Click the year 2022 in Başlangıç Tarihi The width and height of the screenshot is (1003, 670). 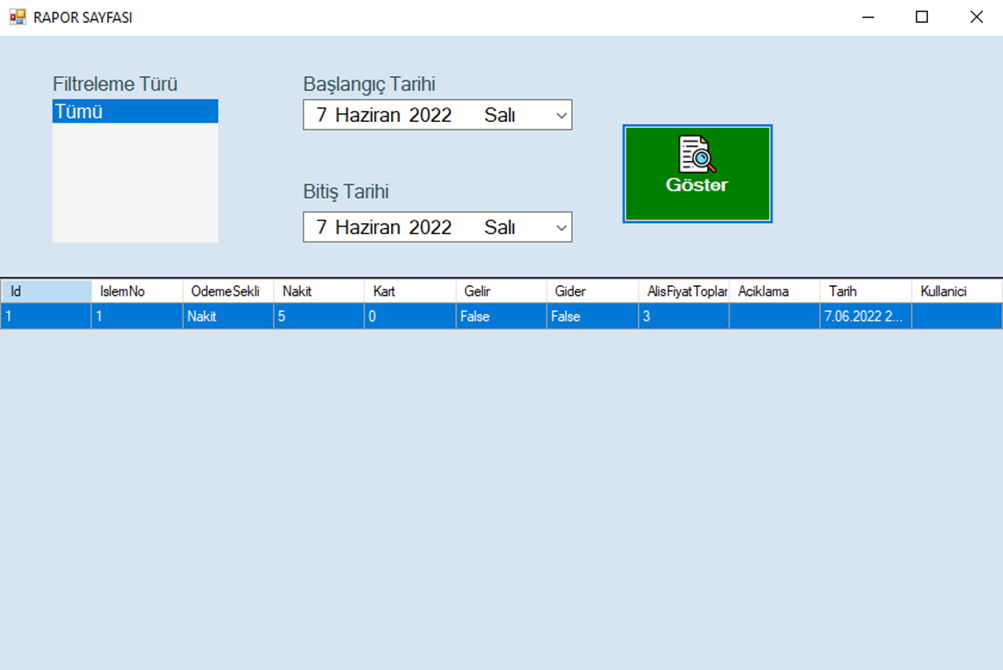[430, 115]
